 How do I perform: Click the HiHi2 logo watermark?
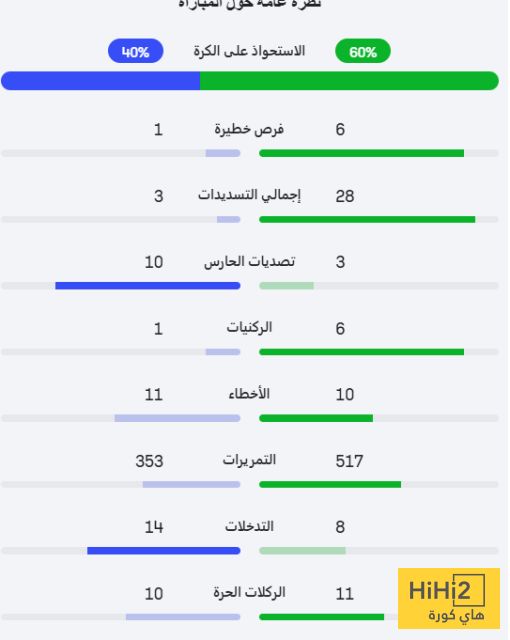tap(449, 598)
